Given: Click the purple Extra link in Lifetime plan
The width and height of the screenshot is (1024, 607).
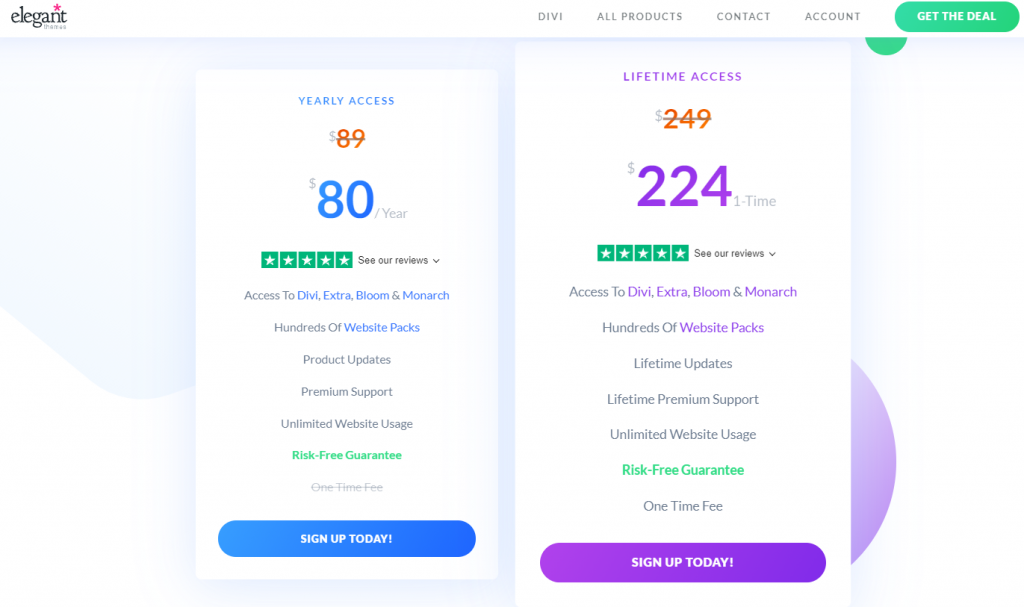Looking at the screenshot, I should 672,291.
